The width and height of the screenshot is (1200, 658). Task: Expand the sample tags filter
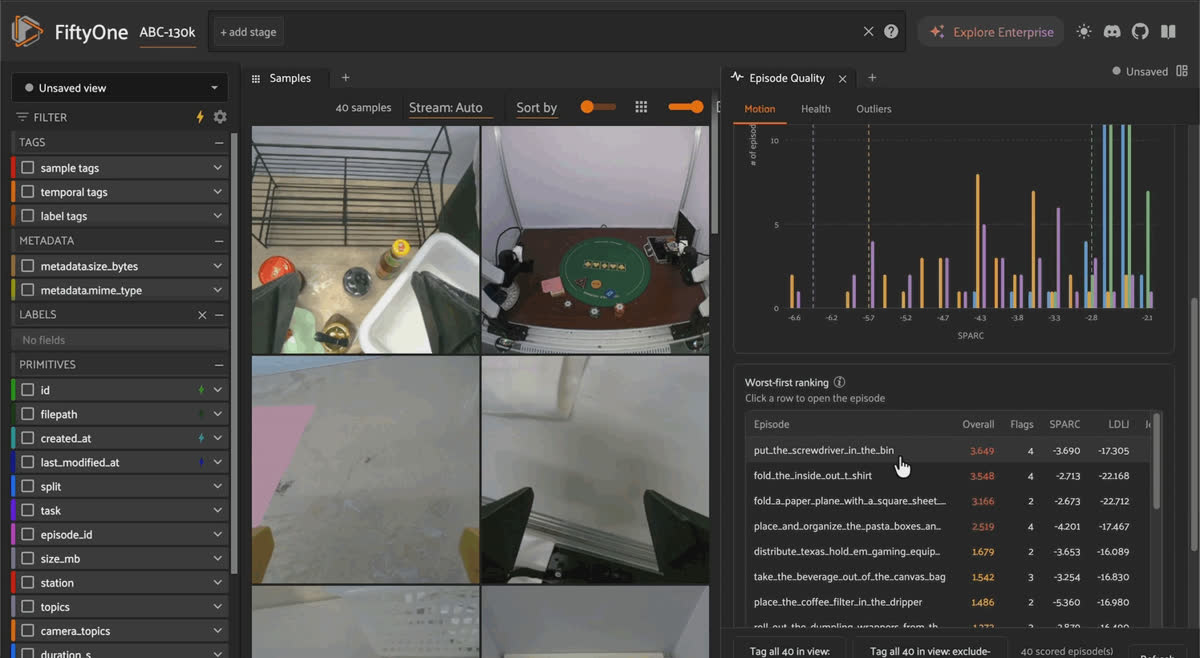tap(217, 168)
